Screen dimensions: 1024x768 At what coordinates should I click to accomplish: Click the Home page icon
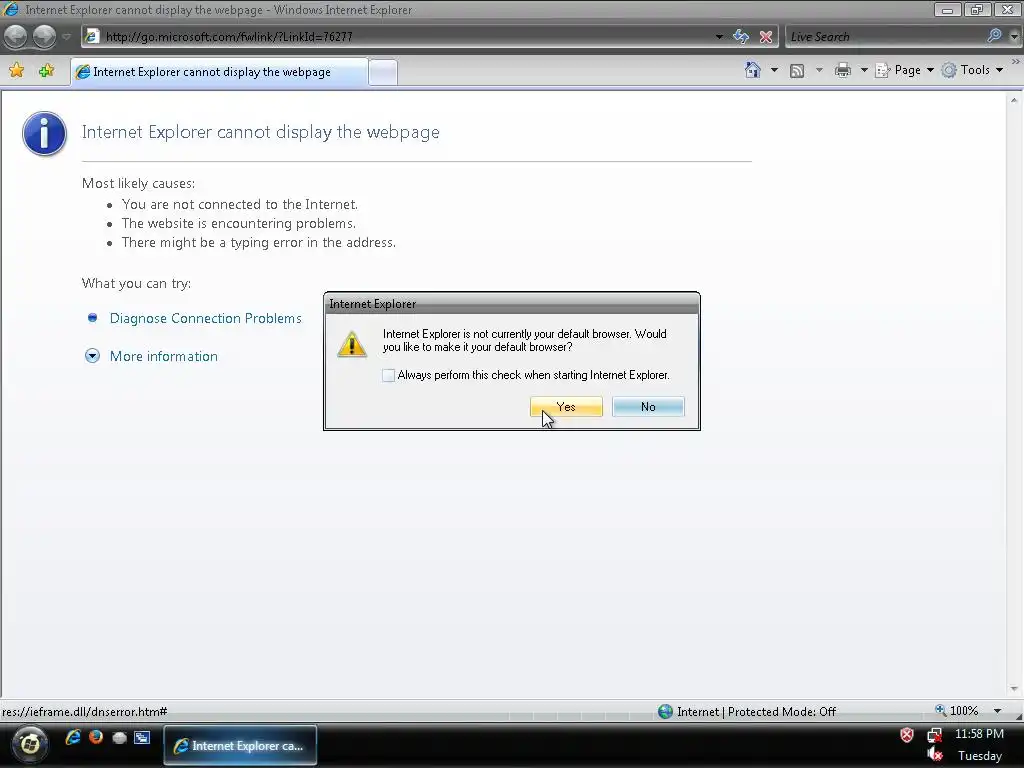pyautogui.click(x=752, y=70)
